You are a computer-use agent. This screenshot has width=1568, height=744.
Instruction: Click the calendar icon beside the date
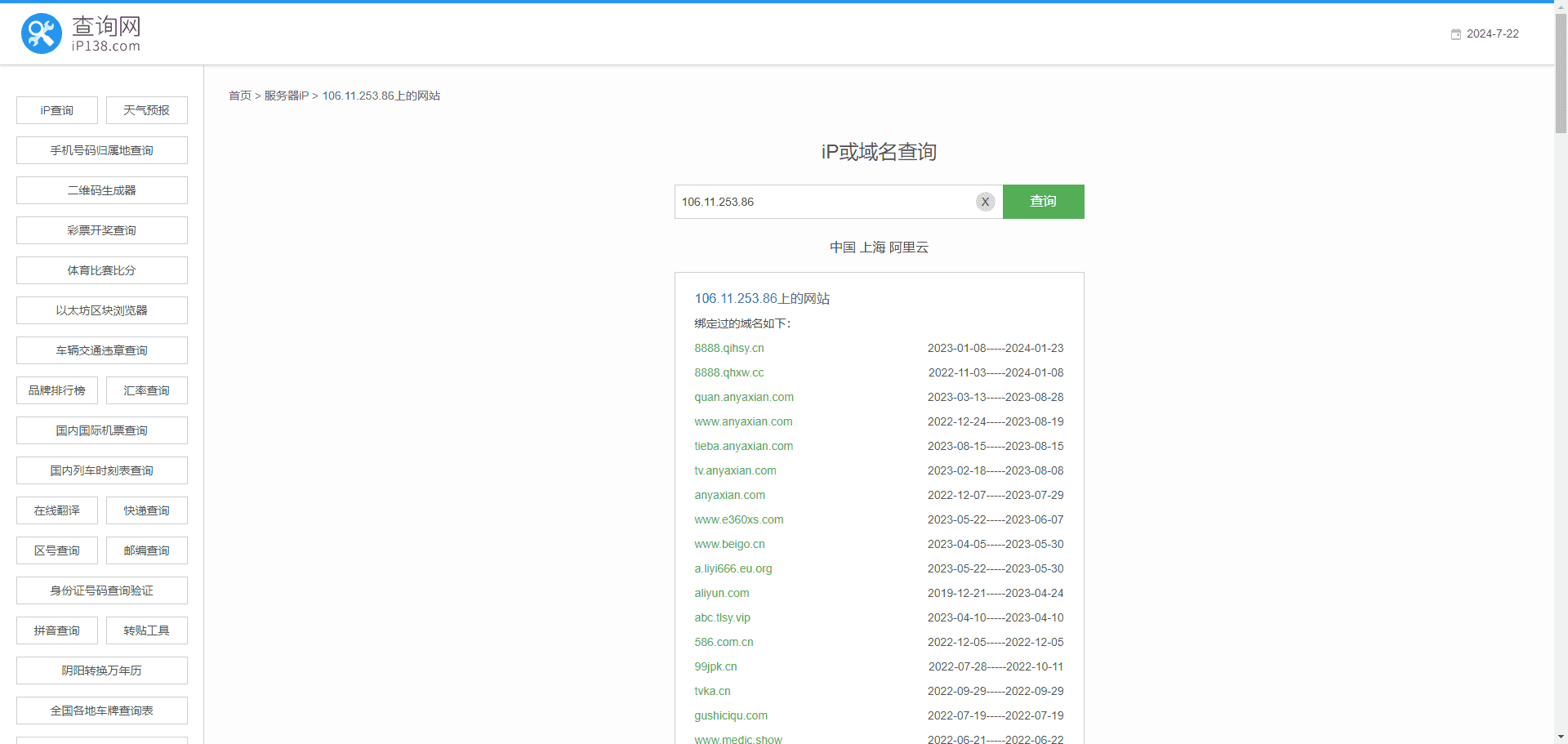(x=1455, y=34)
